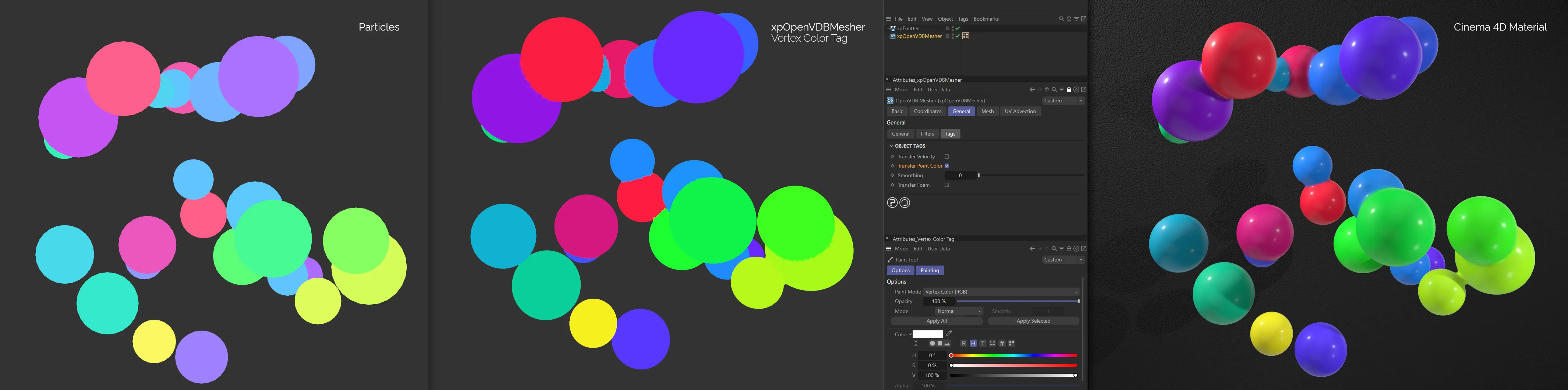Switch color picker to hex input mode
1568x390 pixels.
pos(1002,343)
